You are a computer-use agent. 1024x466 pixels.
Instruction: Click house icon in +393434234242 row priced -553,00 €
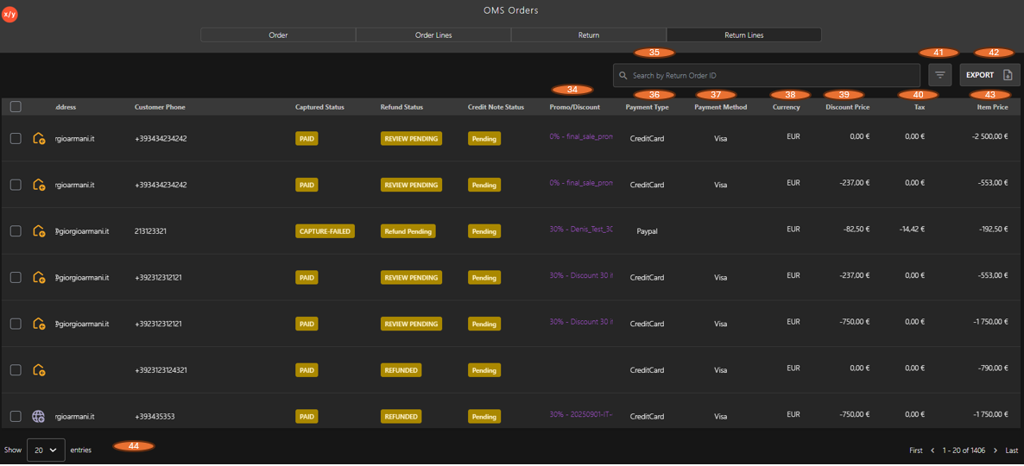39,185
